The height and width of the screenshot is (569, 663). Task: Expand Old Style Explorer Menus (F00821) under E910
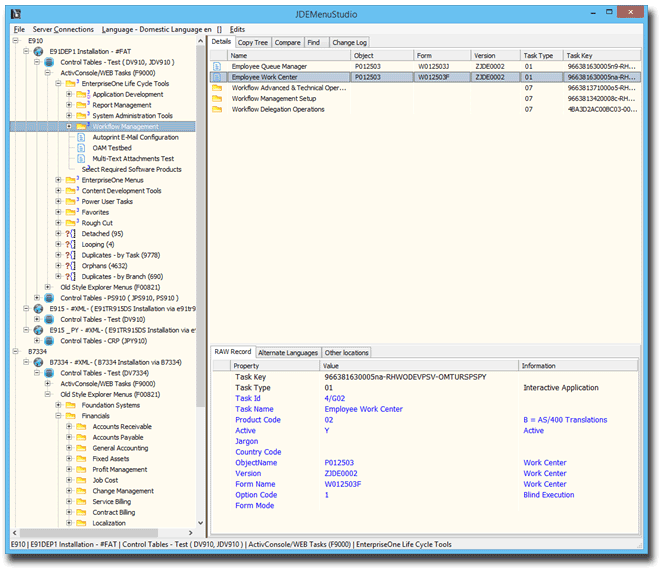[48, 287]
